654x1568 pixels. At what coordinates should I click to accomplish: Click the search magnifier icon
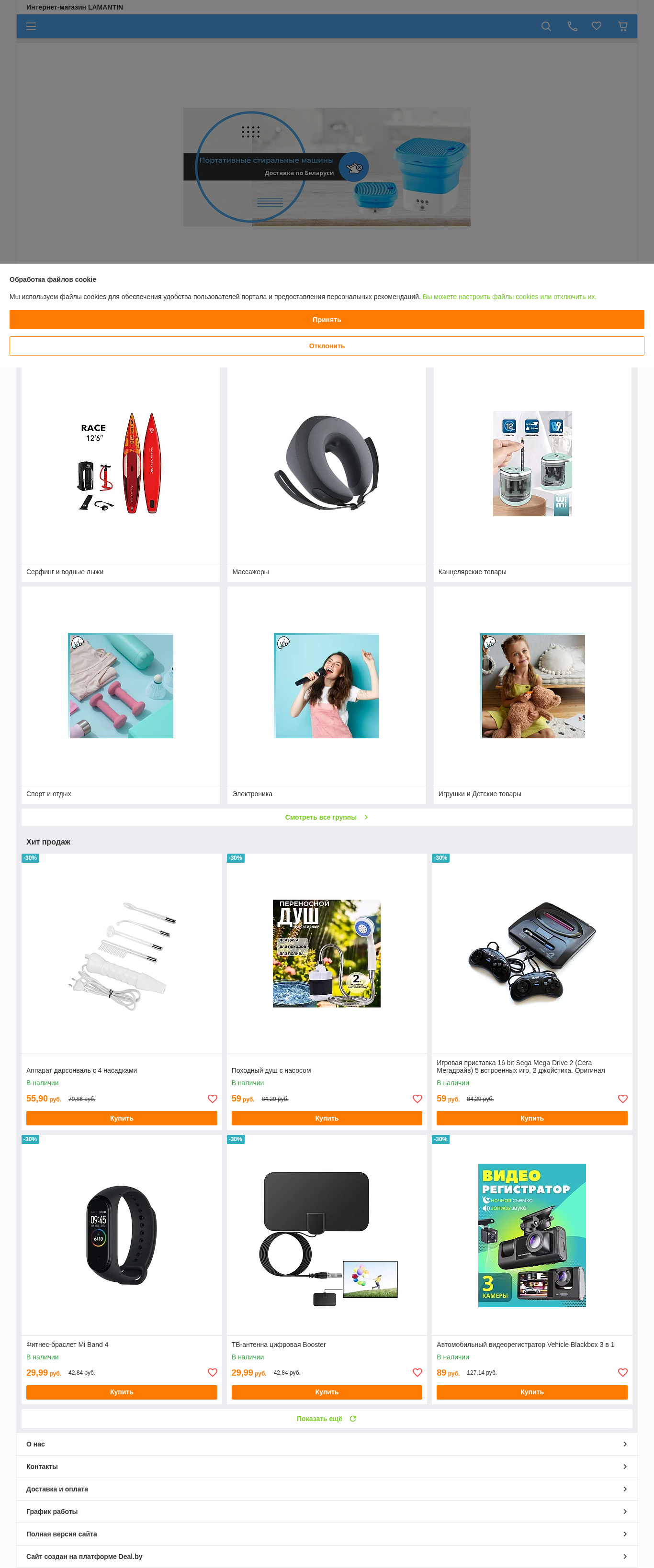click(x=546, y=26)
